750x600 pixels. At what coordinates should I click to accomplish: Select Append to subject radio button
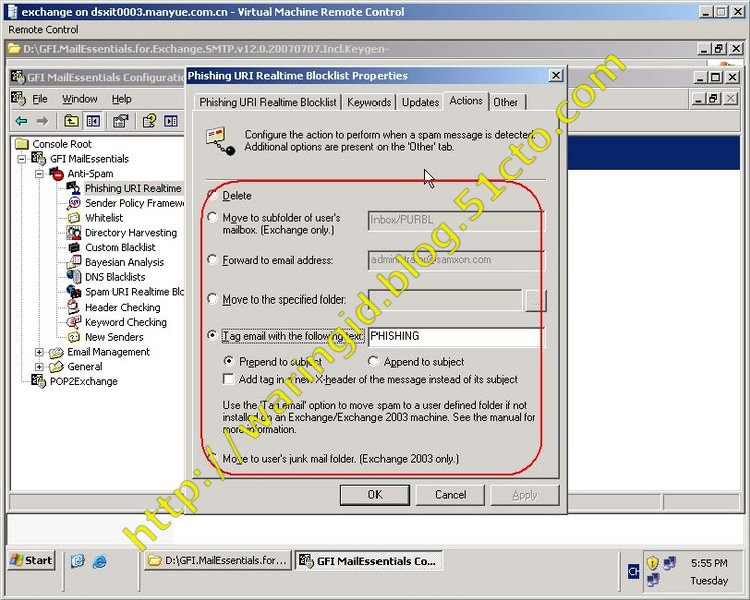(374, 362)
